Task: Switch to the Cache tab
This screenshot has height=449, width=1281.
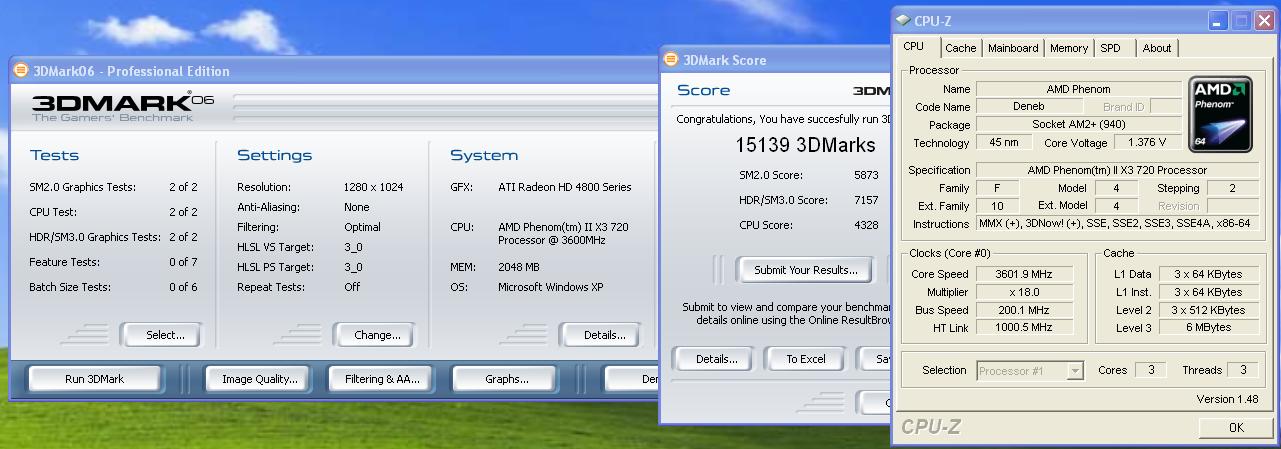Action: 961,48
